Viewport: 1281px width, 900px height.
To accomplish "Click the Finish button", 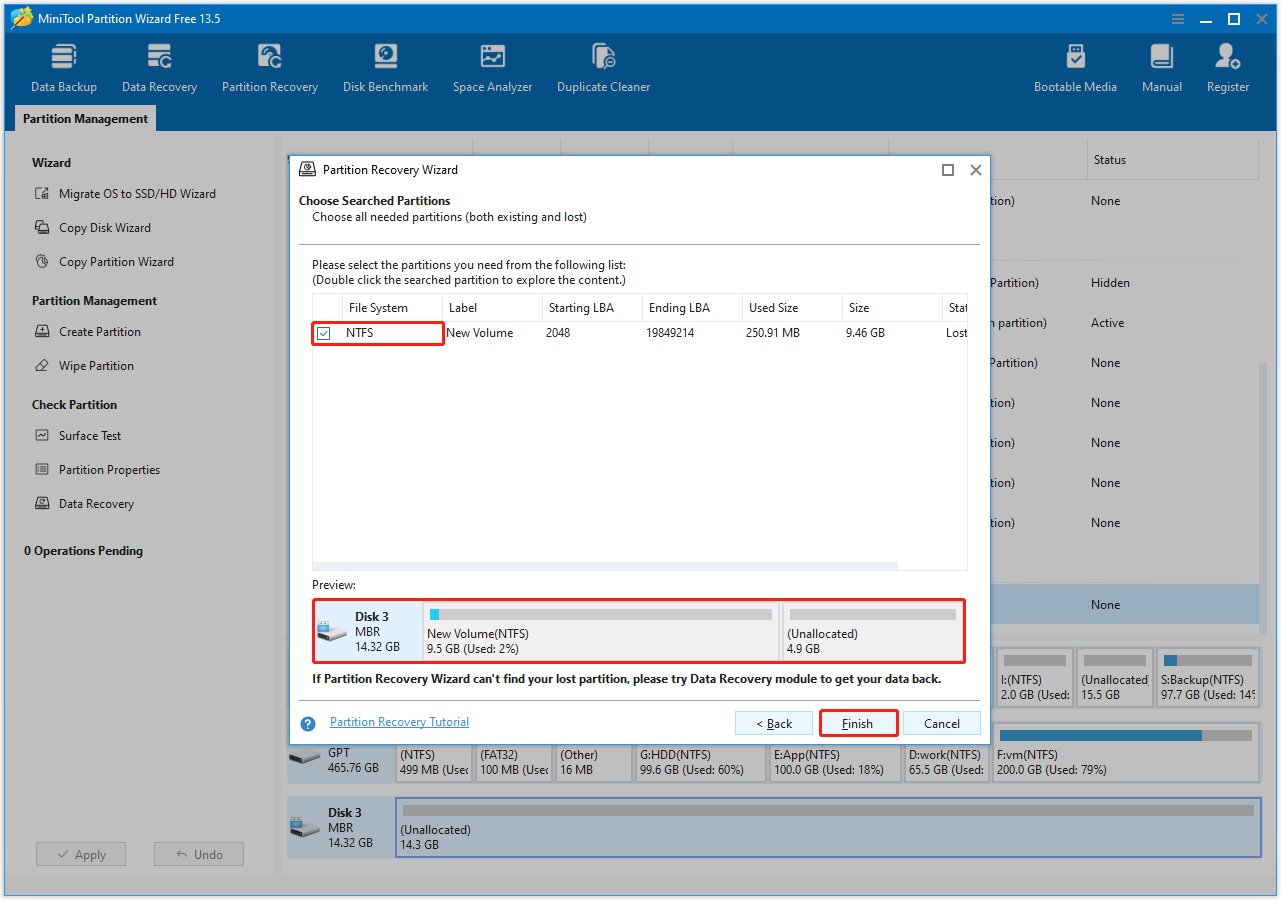I will pos(858,722).
